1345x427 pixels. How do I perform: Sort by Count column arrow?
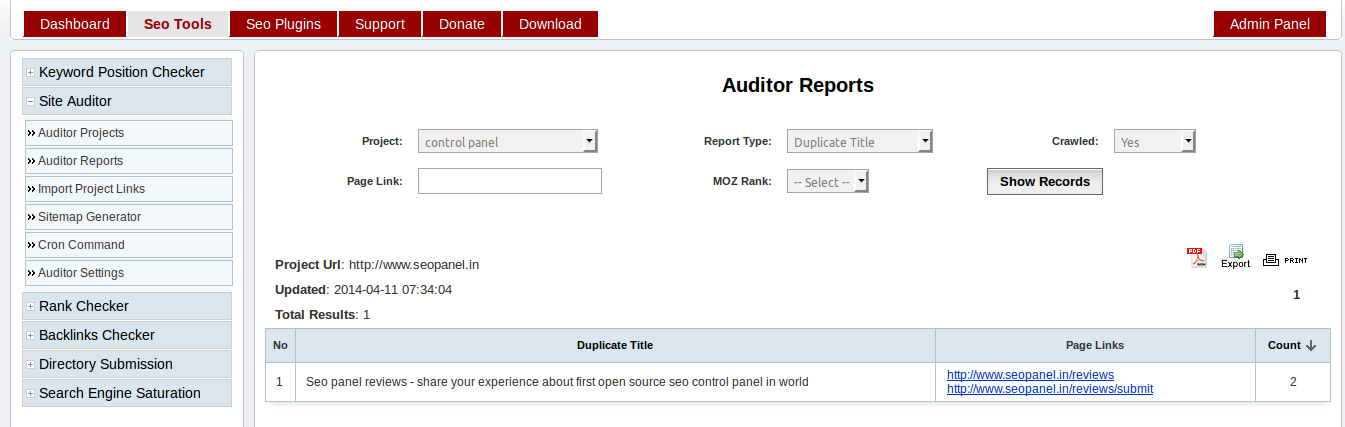[x=1311, y=345]
